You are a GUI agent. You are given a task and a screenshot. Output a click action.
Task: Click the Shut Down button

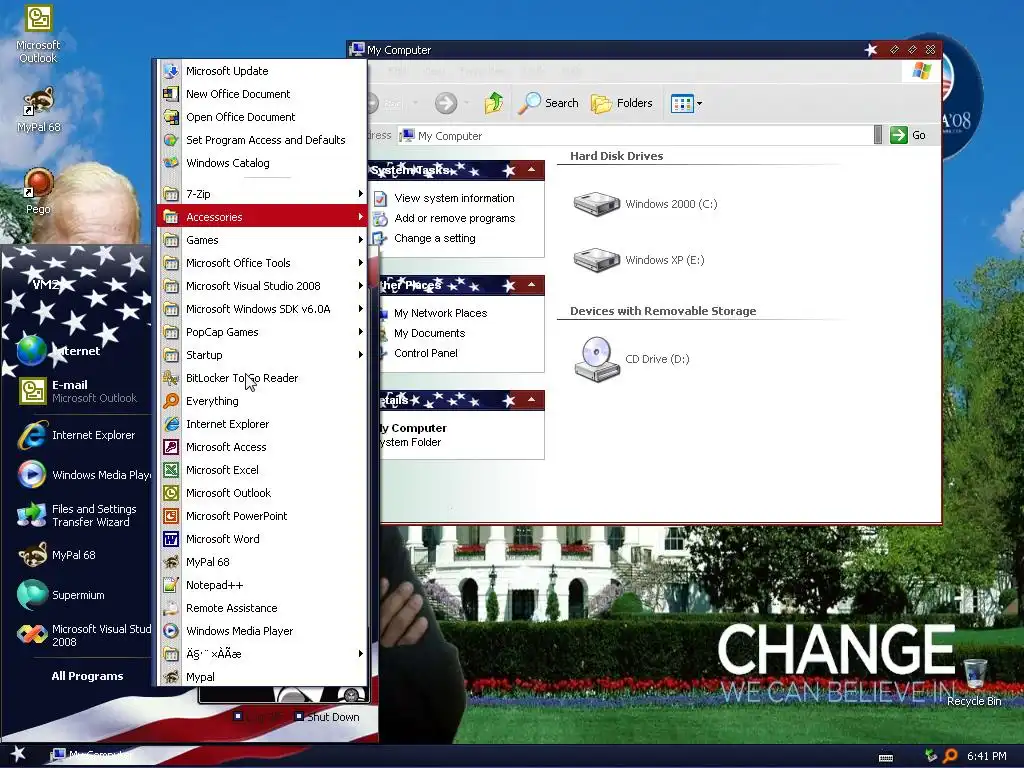(327, 716)
